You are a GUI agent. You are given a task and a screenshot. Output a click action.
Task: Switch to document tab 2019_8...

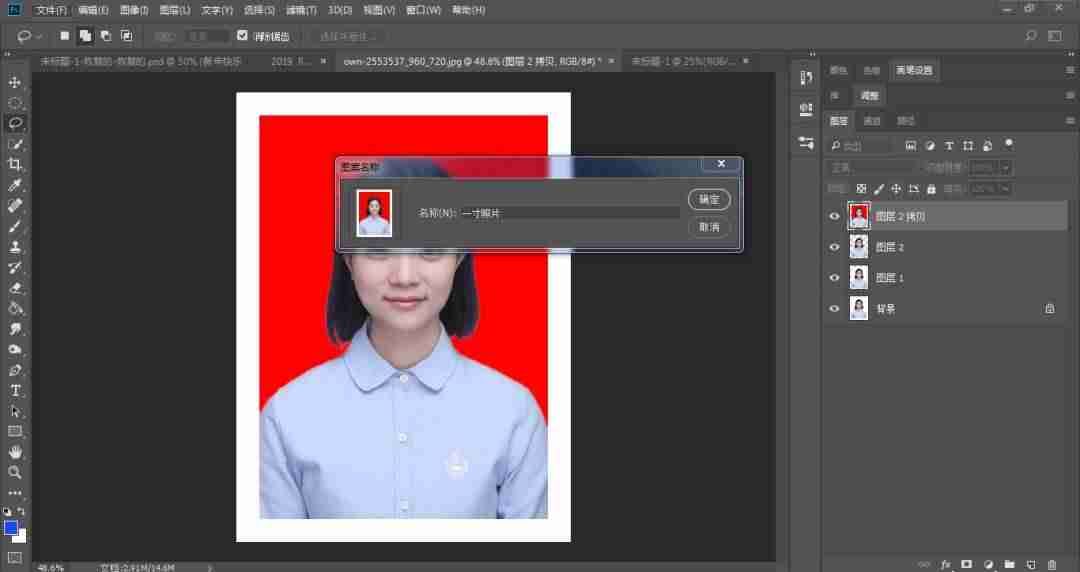click(x=291, y=61)
